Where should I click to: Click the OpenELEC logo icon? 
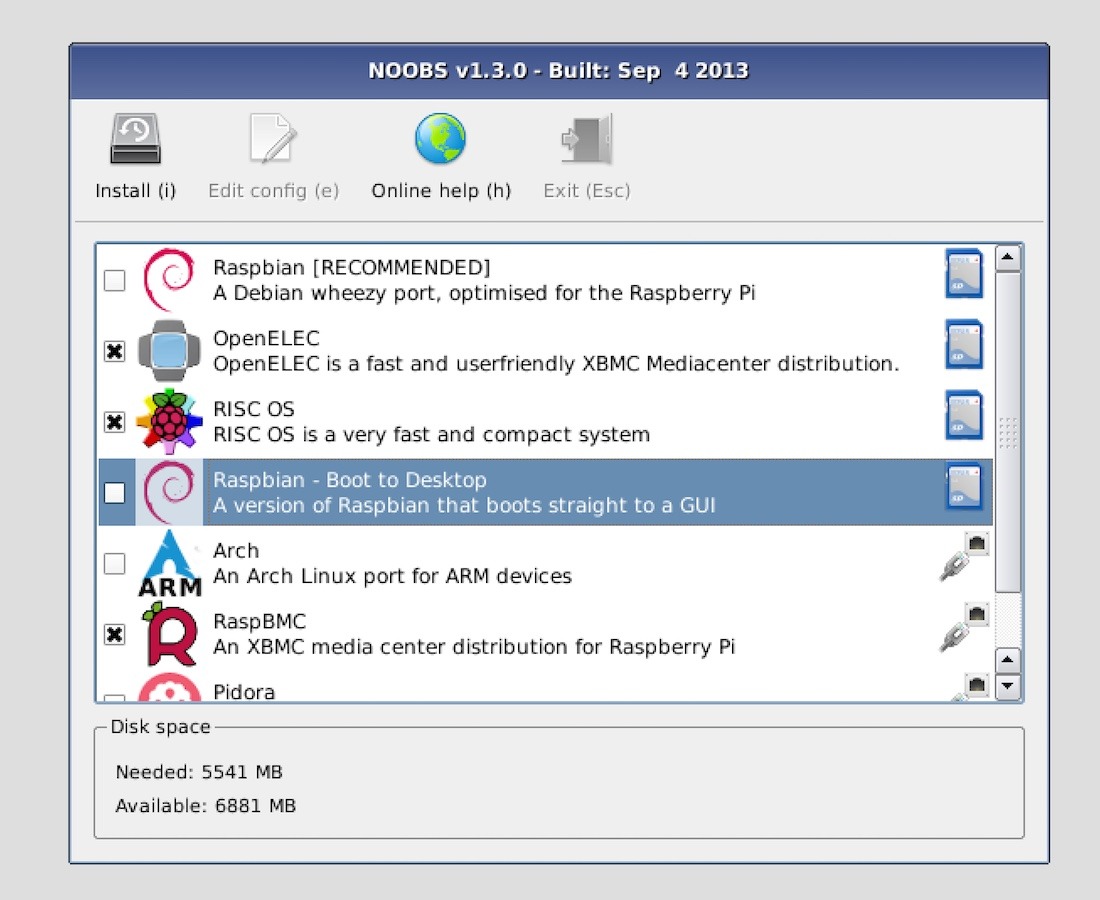[169, 350]
